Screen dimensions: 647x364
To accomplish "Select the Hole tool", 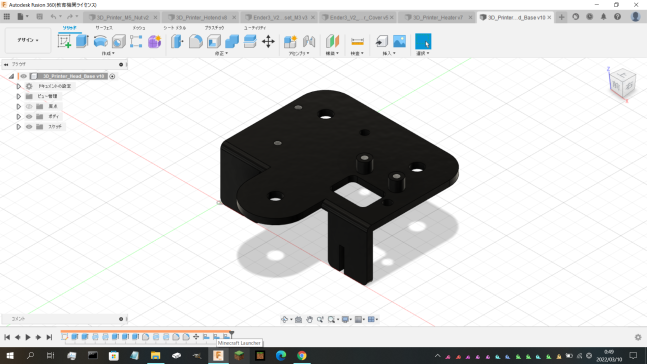I will [x=118, y=41].
